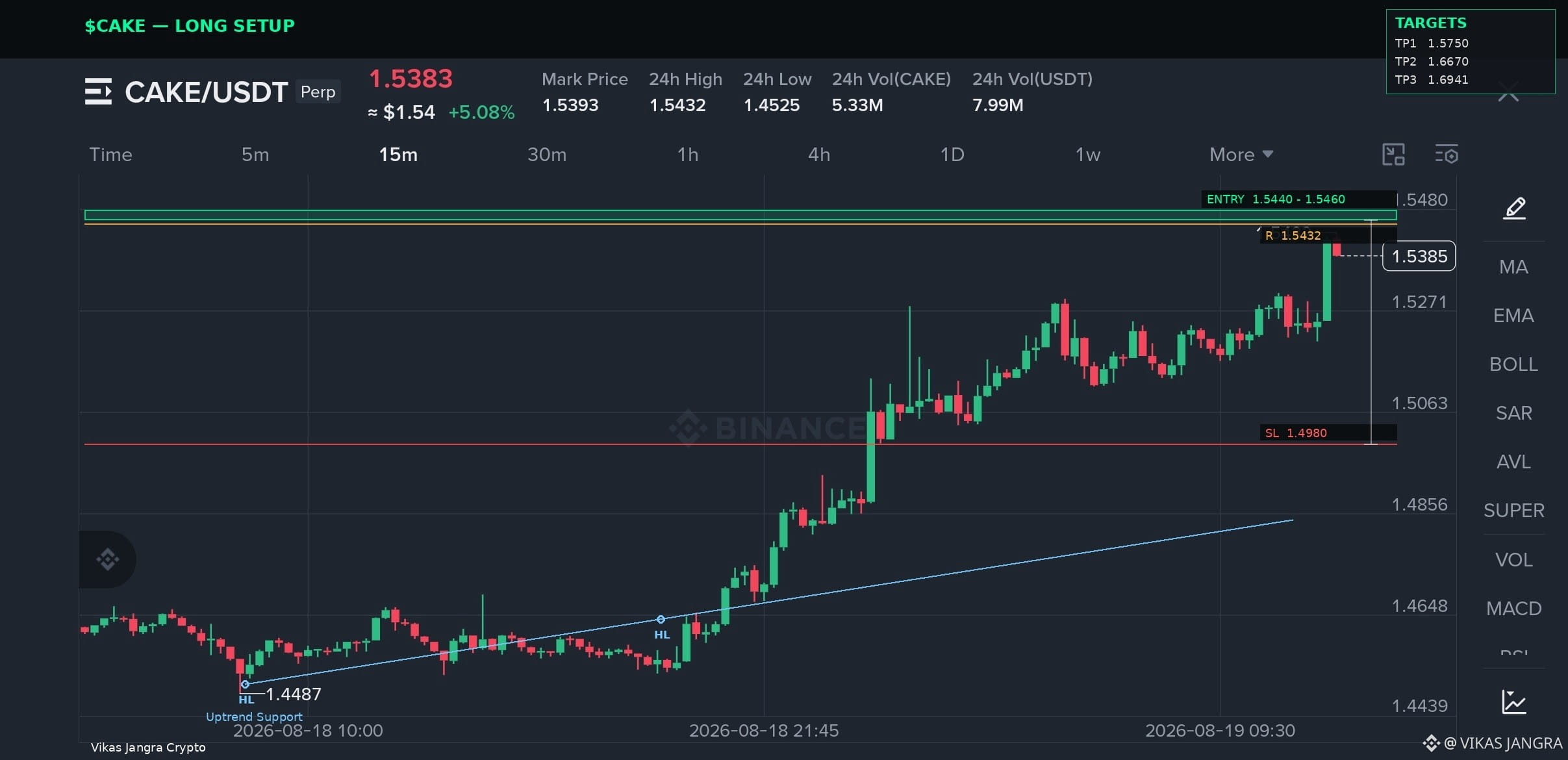This screenshot has width=1568, height=760.
Task: Click the ≈ $1.54 dollar value
Action: 401,112
